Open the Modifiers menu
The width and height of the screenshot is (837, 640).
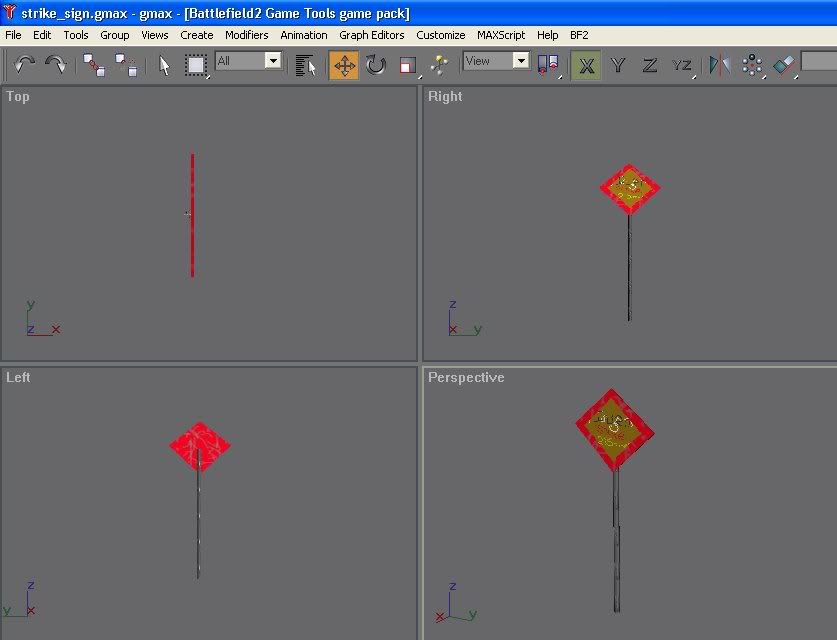point(246,35)
